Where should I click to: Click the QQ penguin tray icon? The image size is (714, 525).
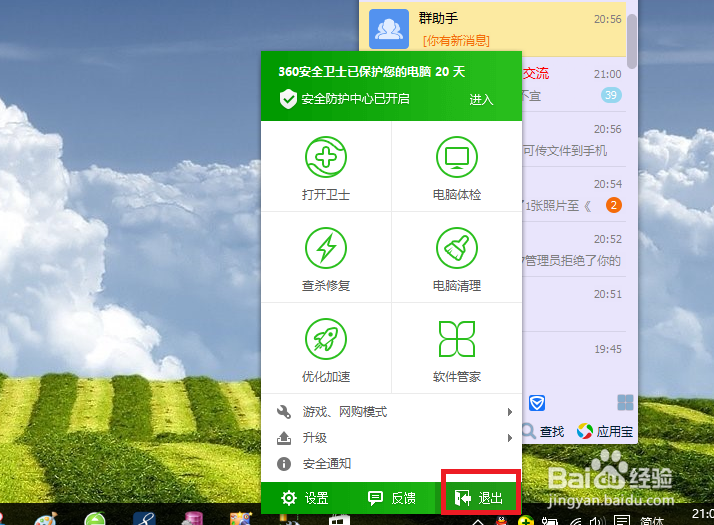pyautogui.click(x=501, y=520)
